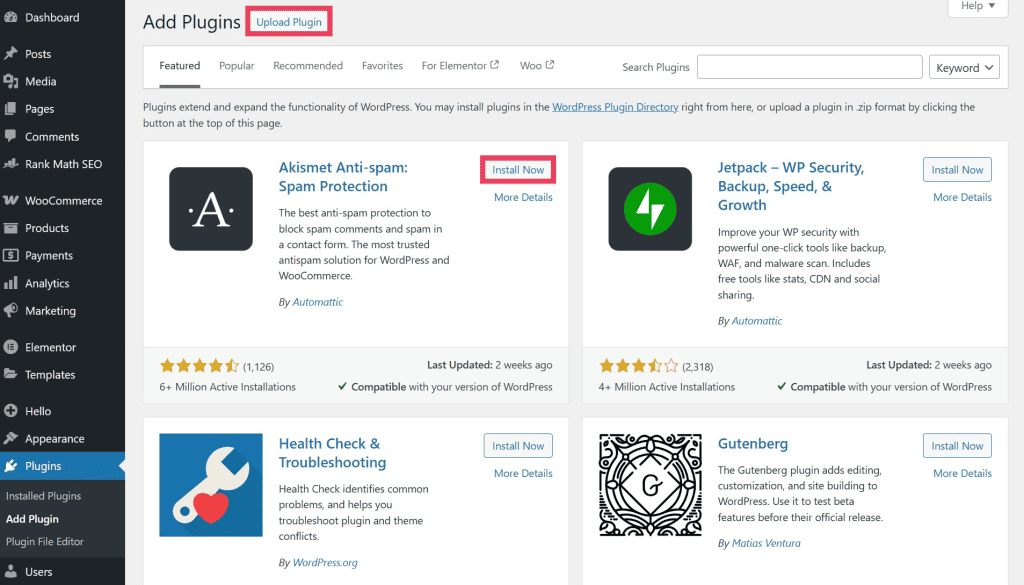View More Details for Health Check

pyautogui.click(x=523, y=473)
